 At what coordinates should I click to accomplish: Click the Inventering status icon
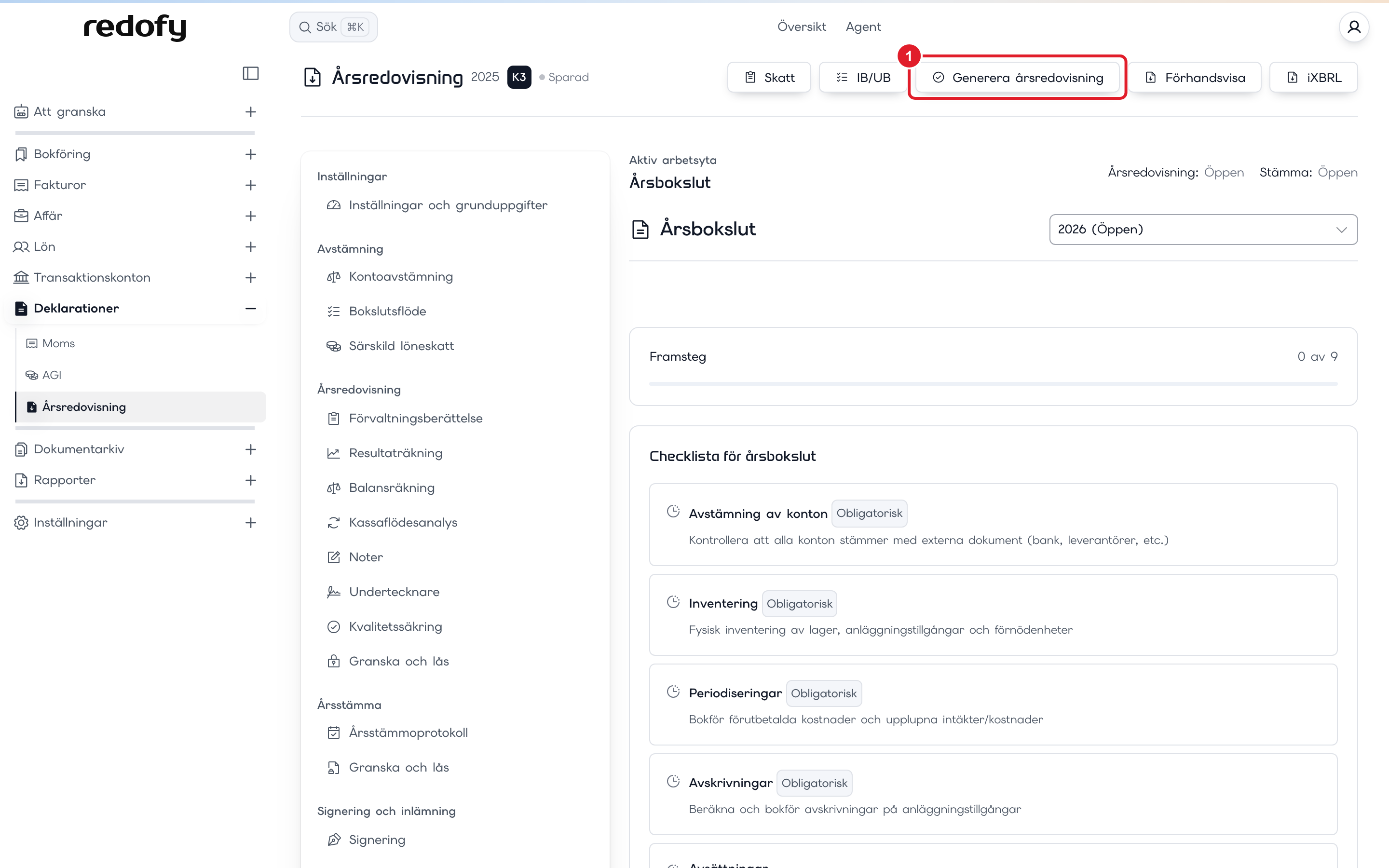673,602
